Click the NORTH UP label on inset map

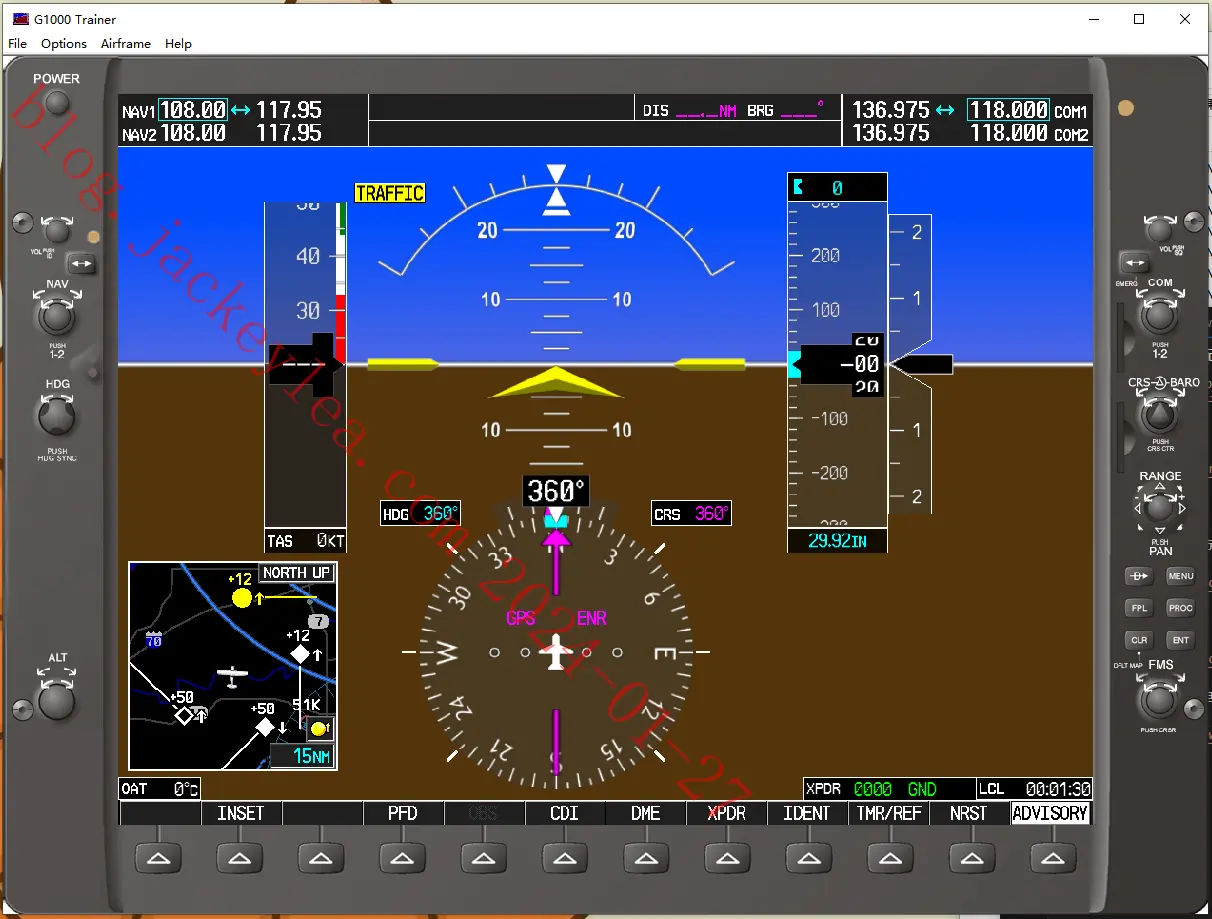tap(297, 573)
